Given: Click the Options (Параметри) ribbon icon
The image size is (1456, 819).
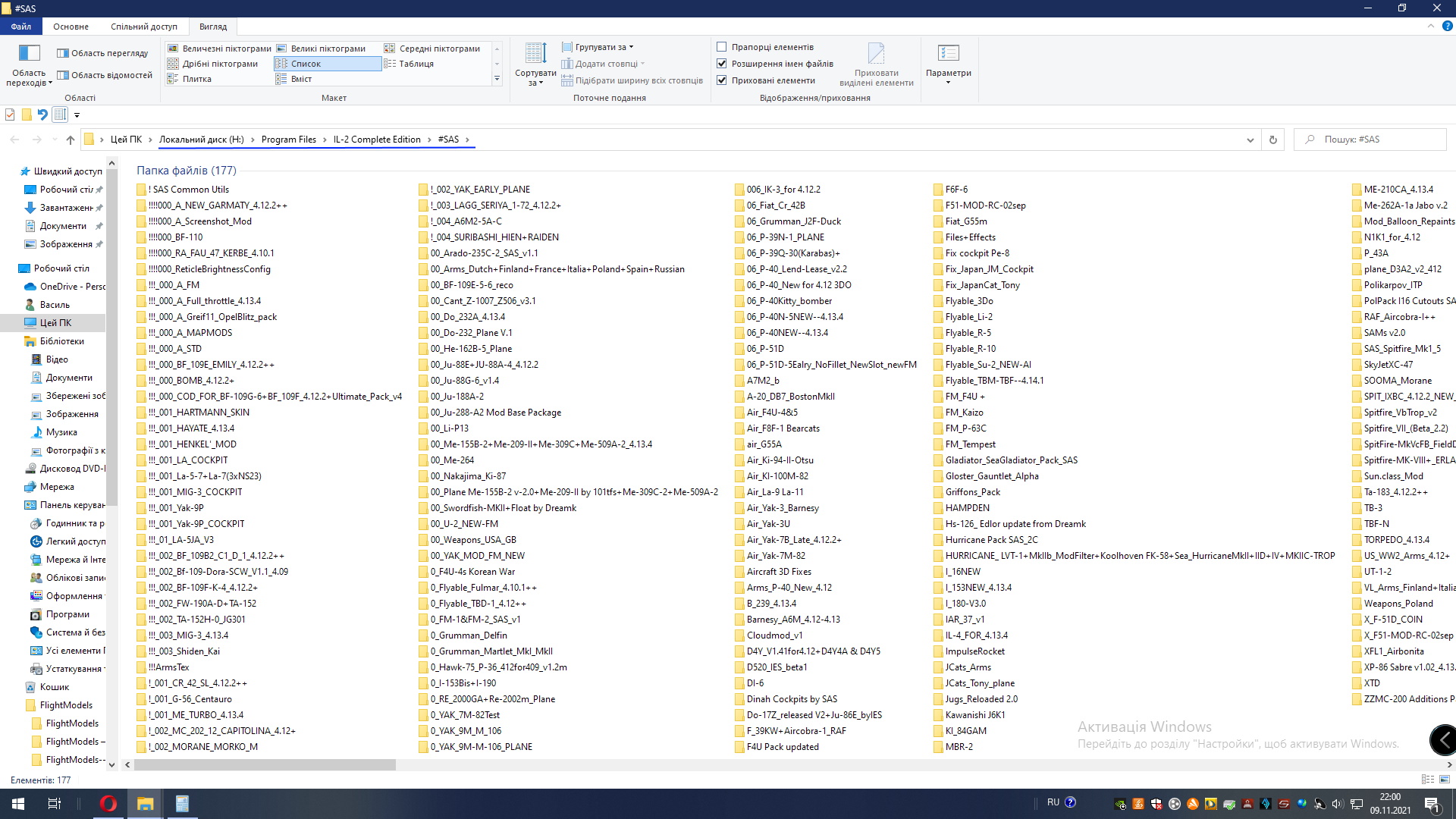Looking at the screenshot, I should (x=948, y=54).
